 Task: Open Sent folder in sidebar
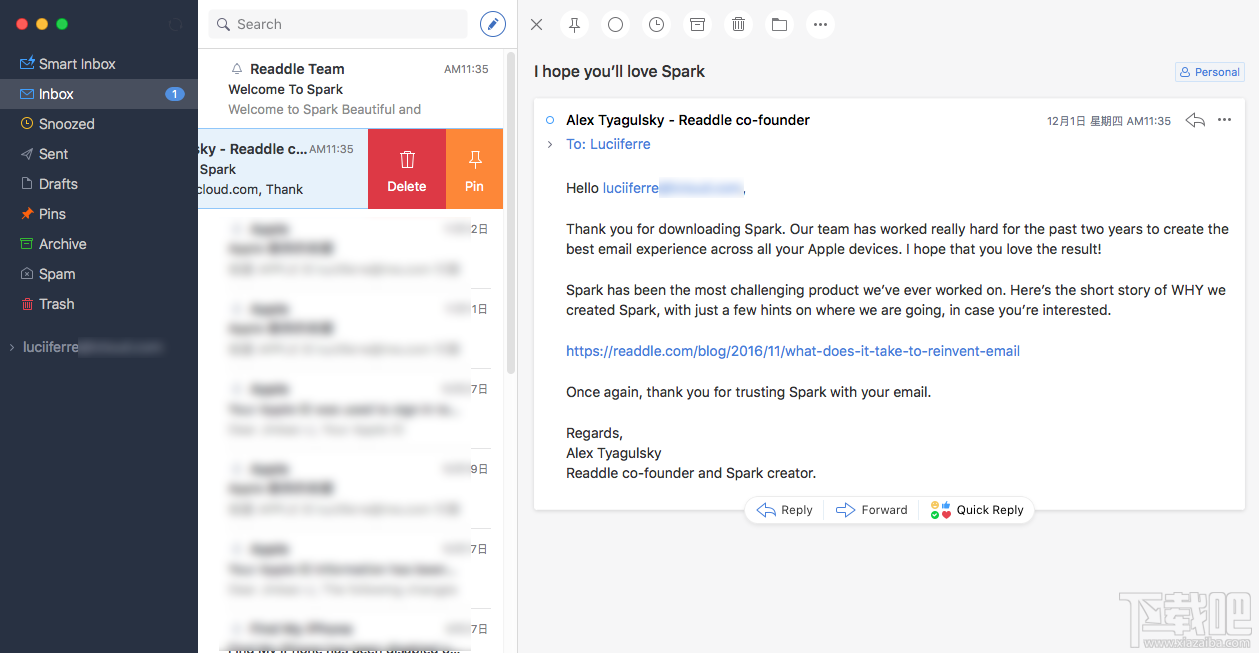pos(44,154)
